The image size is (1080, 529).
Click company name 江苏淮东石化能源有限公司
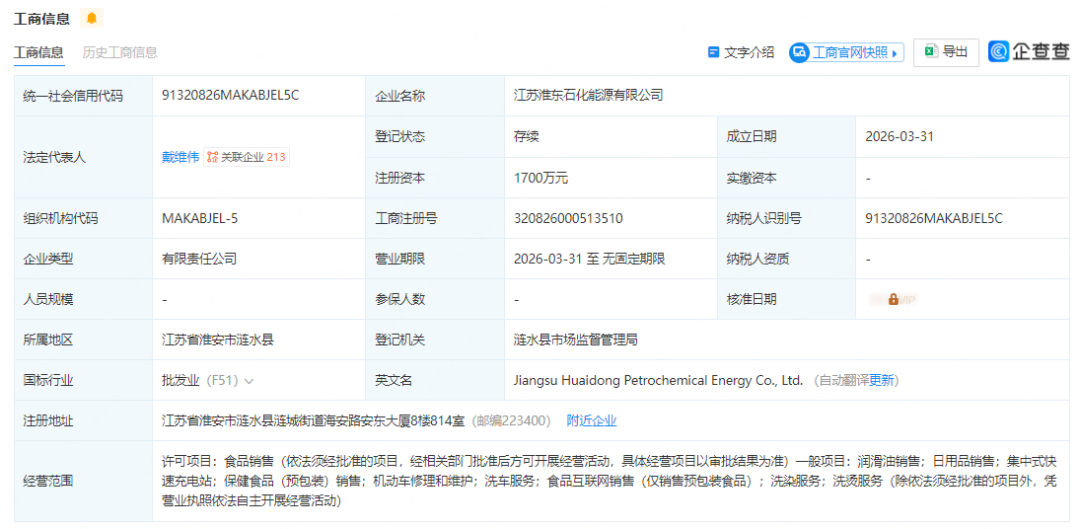pos(589,96)
